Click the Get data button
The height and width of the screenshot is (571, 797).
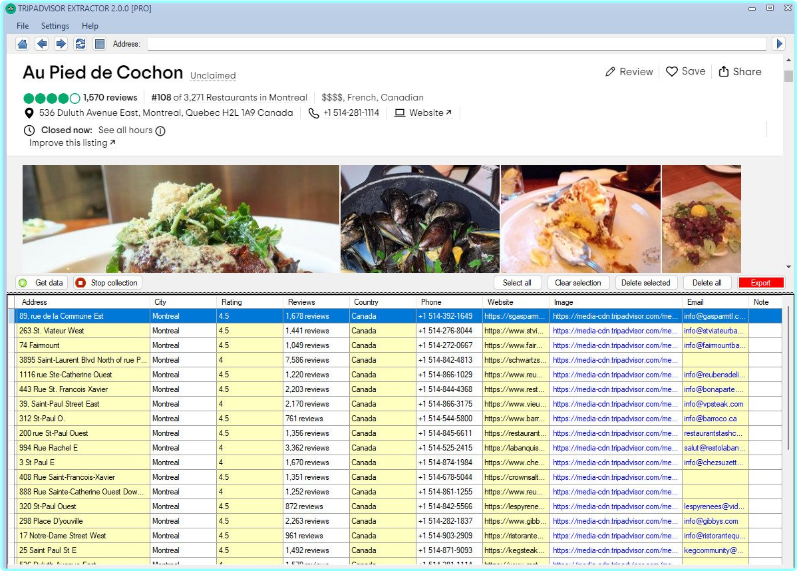tap(41, 283)
